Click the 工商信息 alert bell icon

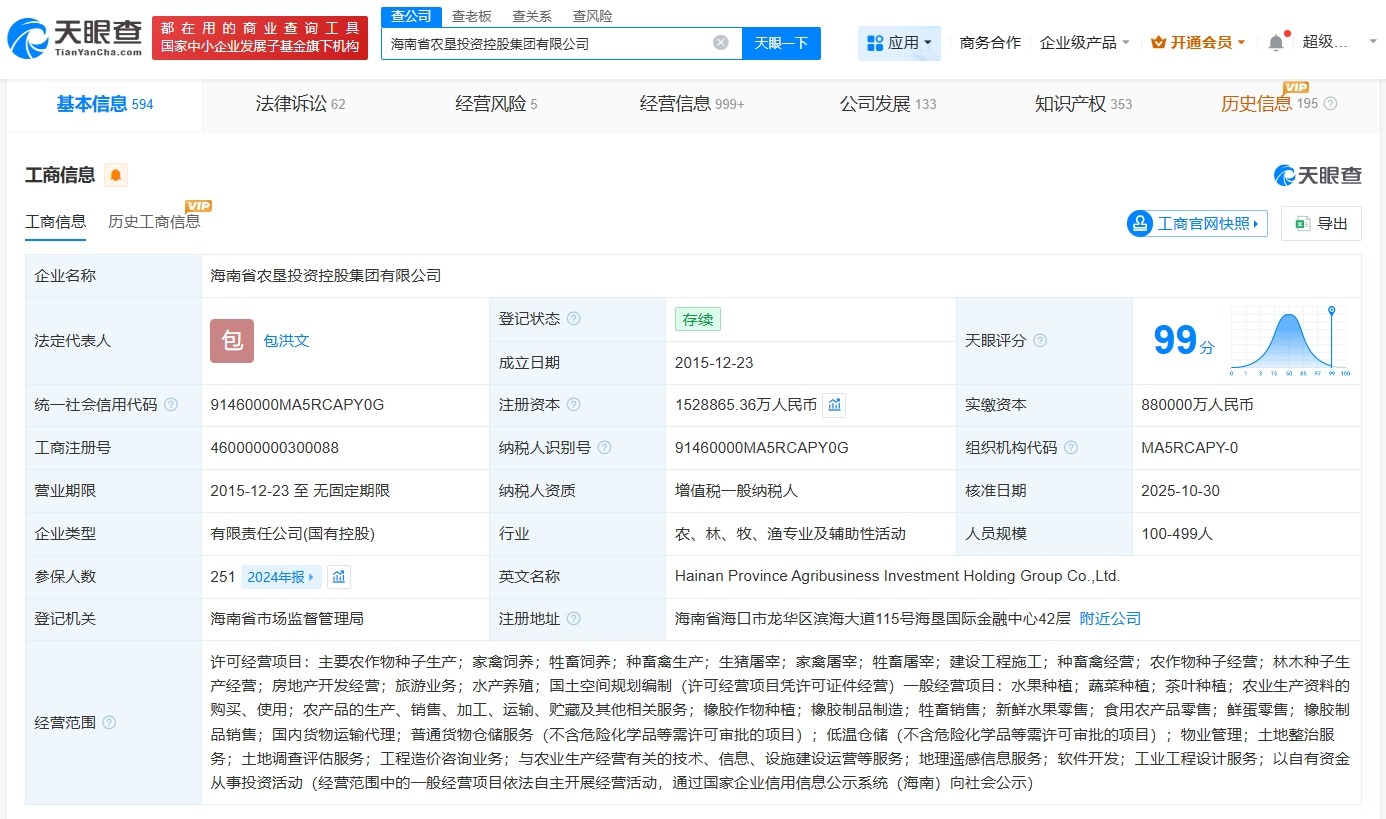(x=115, y=175)
